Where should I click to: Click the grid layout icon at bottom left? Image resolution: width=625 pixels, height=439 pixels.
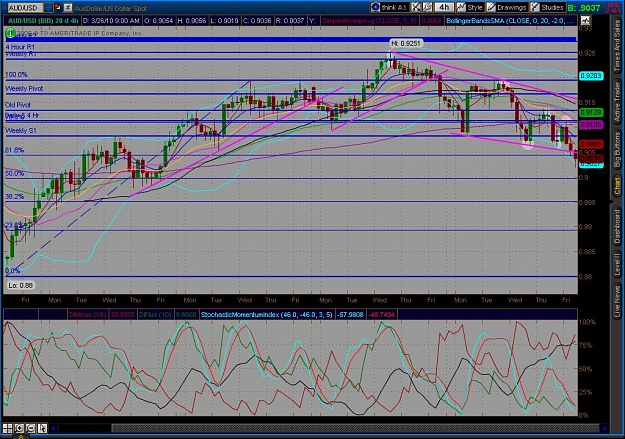point(7,428)
